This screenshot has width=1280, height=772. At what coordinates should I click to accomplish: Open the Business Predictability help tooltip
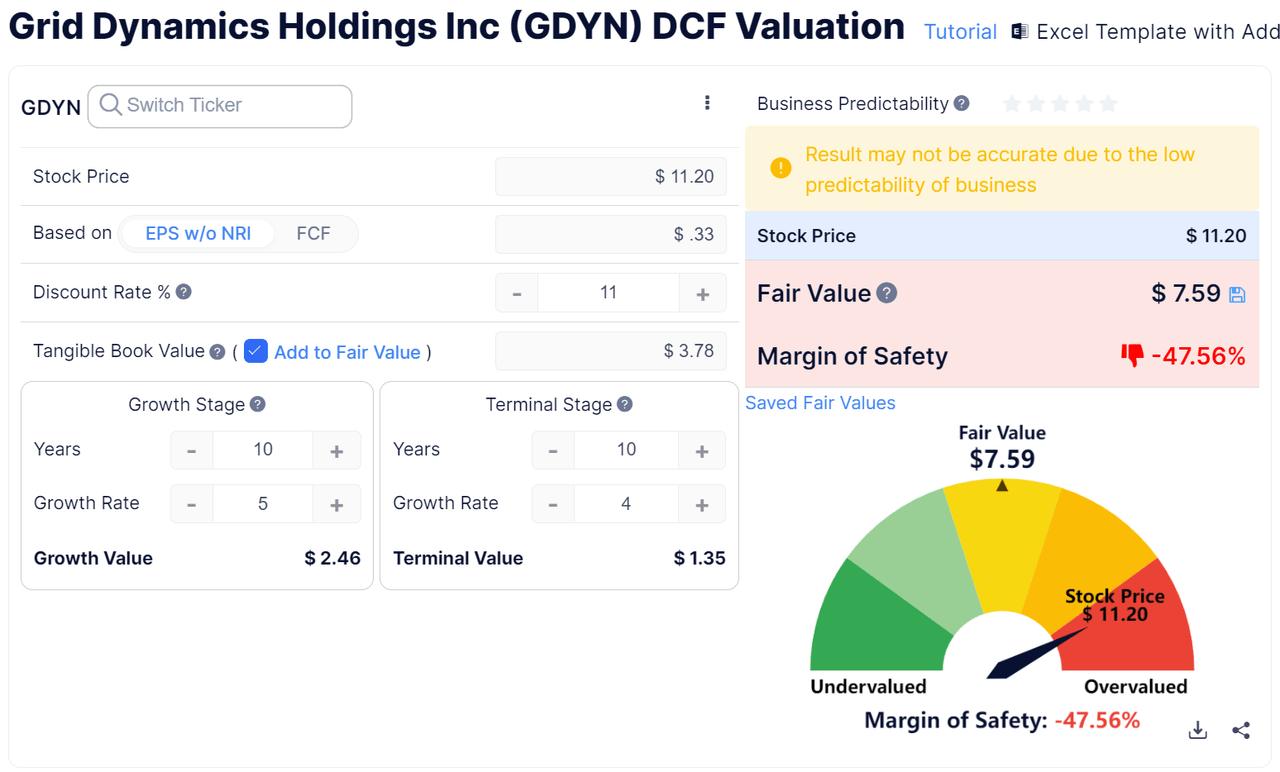tap(961, 103)
